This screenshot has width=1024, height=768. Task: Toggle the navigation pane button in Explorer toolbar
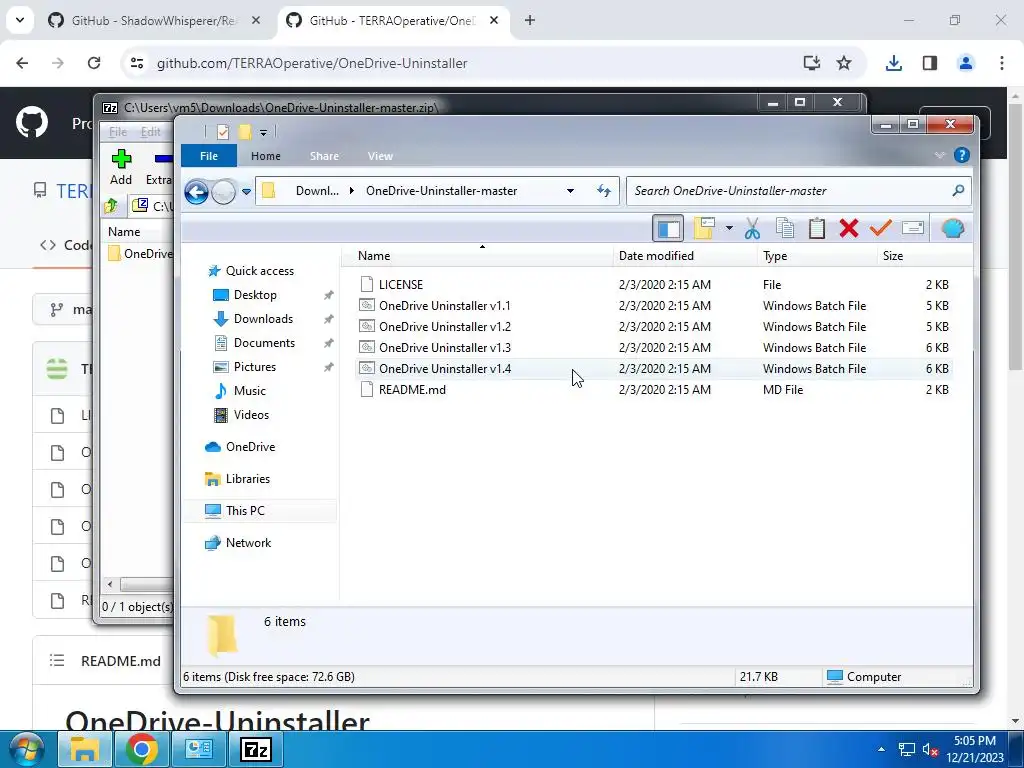pos(668,229)
